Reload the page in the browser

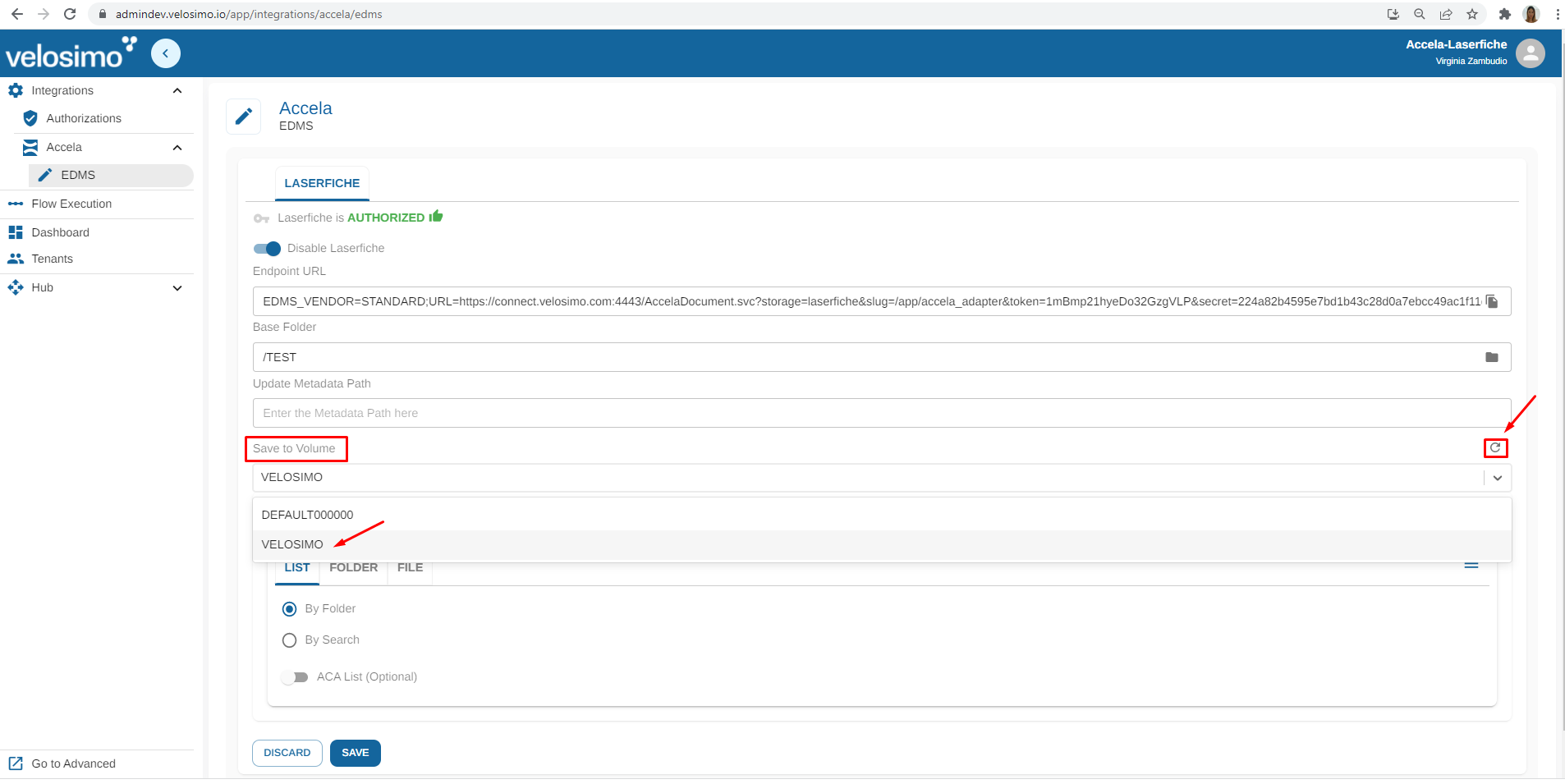70,14
